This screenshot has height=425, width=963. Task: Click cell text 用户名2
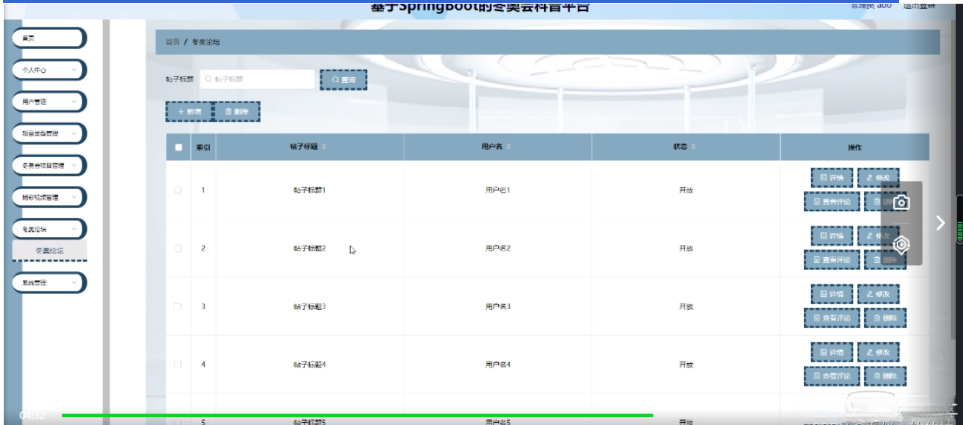[x=498, y=249]
